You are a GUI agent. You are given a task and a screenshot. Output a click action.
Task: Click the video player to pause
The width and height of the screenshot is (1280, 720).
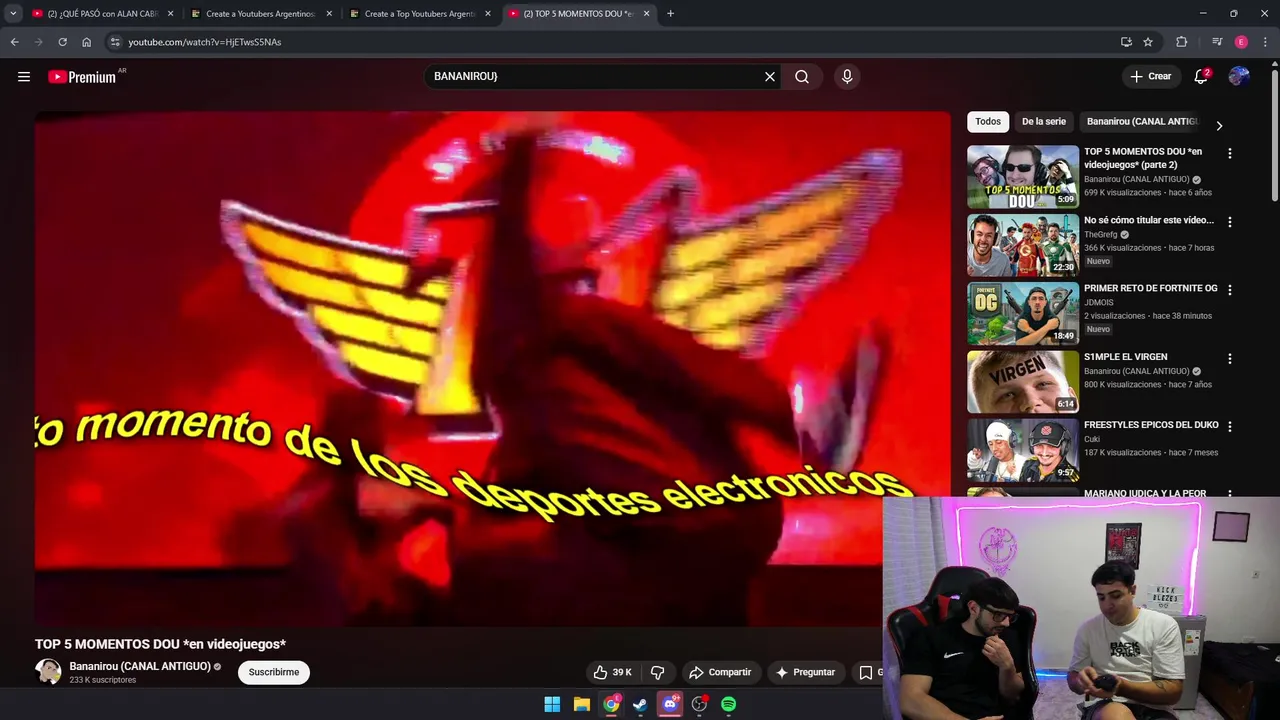tap(492, 369)
